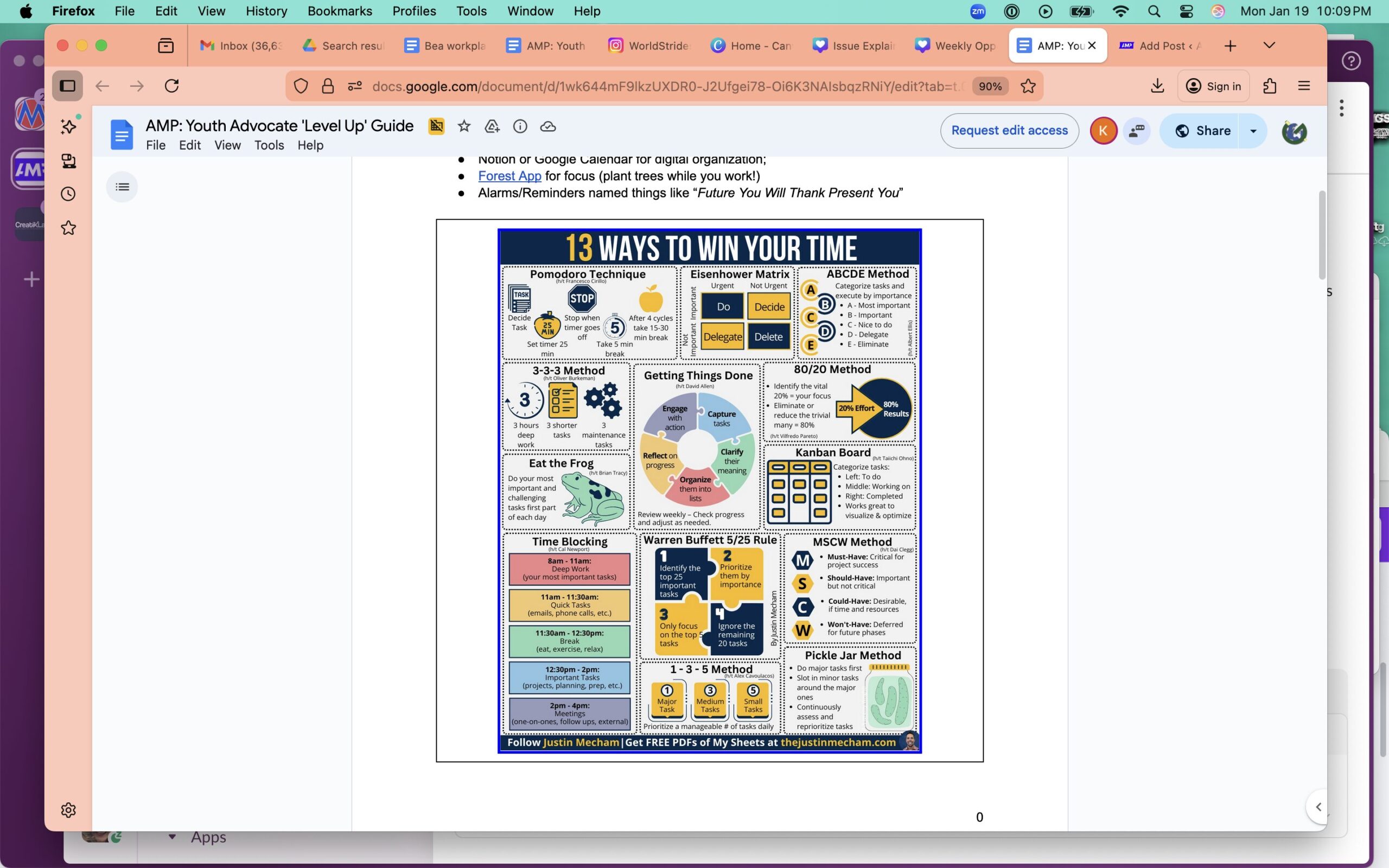This screenshot has height=868, width=1389.
Task: Bookmark this page with the star
Action: pos(1028,86)
